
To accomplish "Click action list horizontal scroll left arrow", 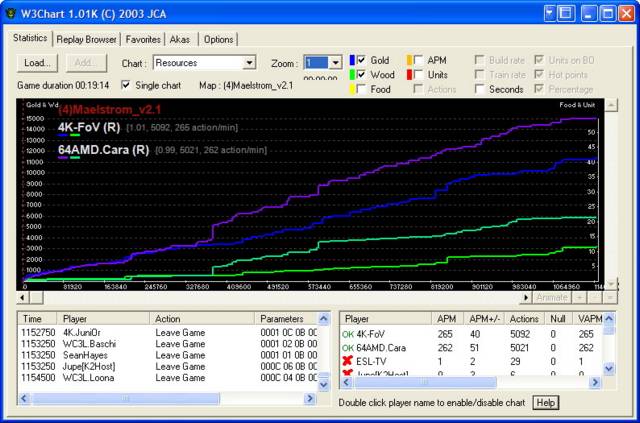I will tap(24, 398).
